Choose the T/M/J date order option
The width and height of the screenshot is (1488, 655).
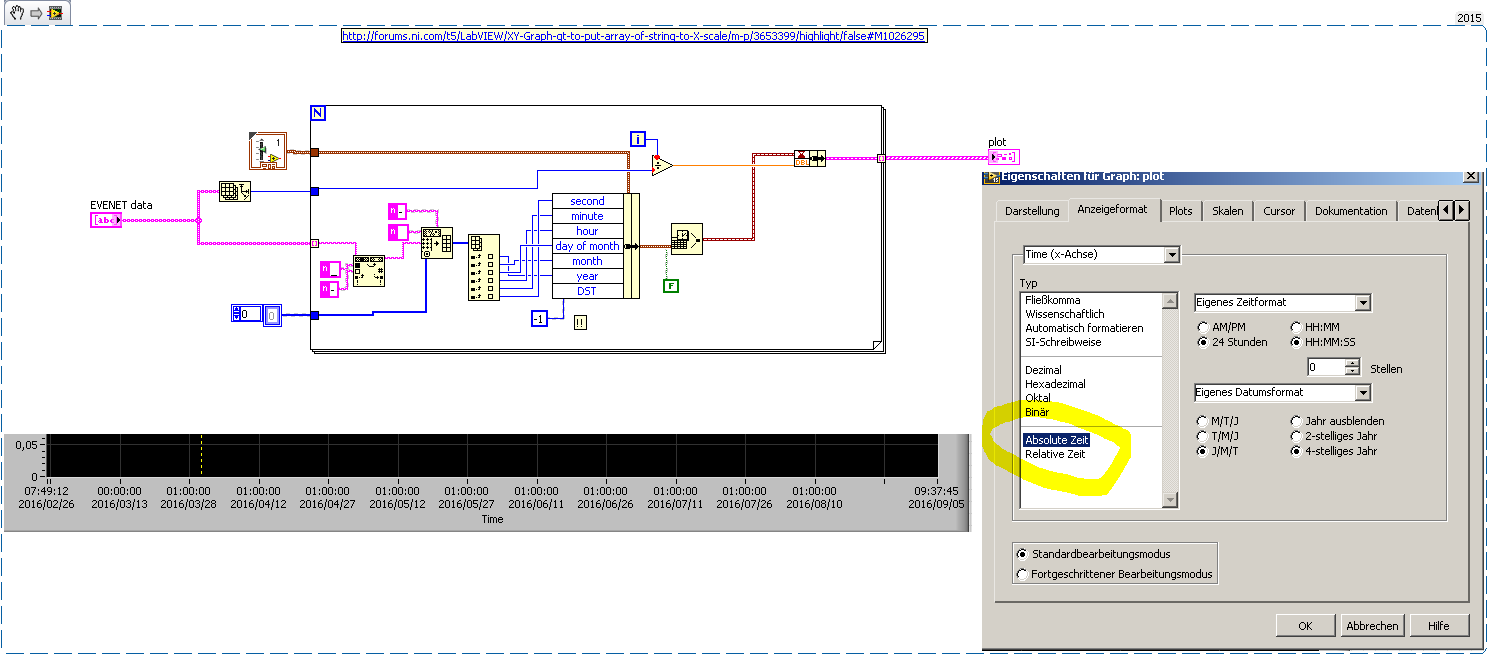(x=1203, y=436)
